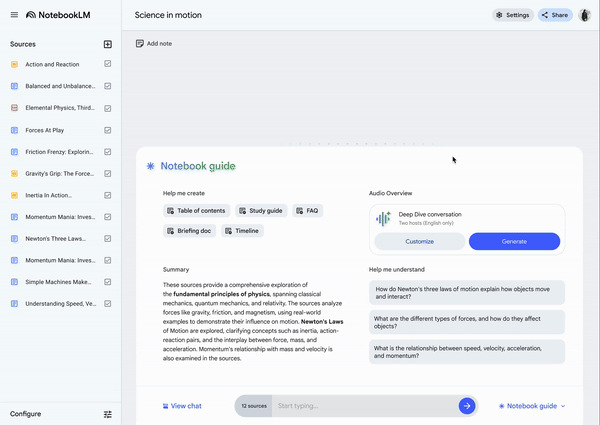Add a new source with plus icon

click(x=108, y=44)
